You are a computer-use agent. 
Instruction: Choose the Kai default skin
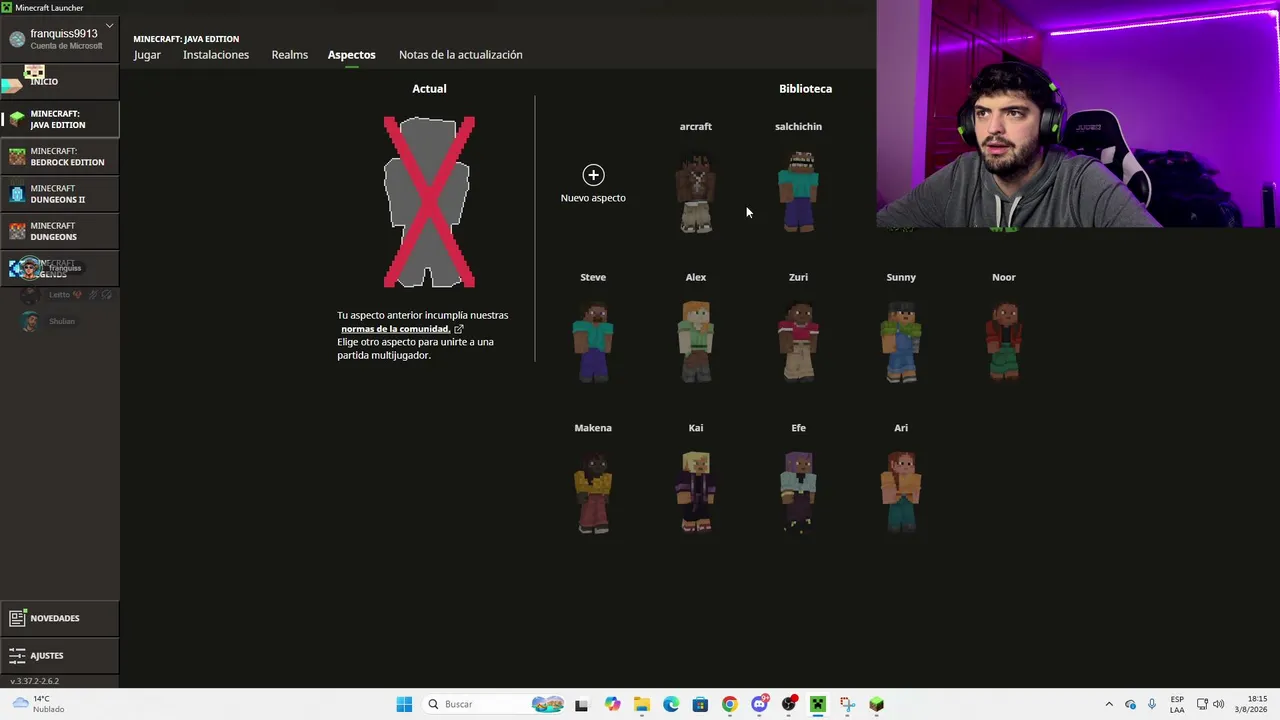696,492
